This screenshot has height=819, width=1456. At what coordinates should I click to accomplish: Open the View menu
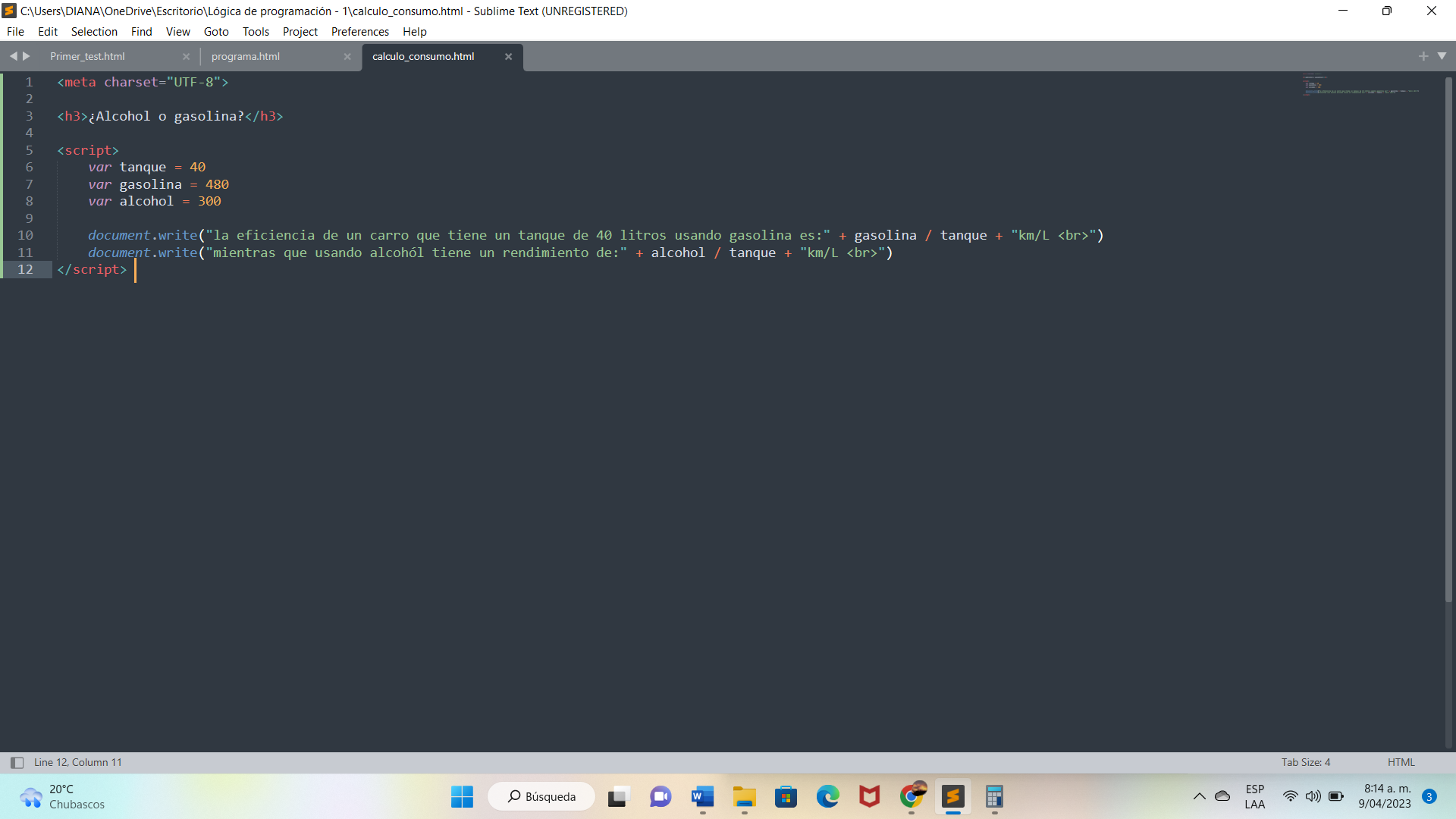[x=178, y=32]
